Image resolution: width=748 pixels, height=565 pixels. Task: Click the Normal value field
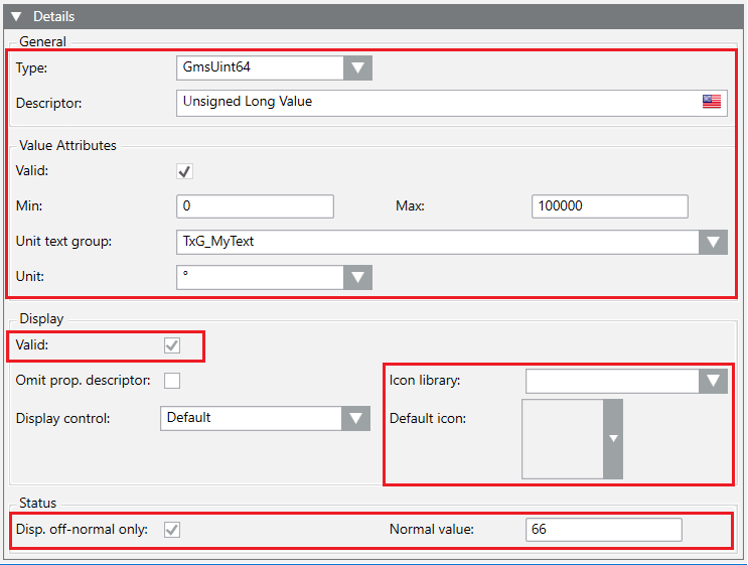[x=602, y=529]
